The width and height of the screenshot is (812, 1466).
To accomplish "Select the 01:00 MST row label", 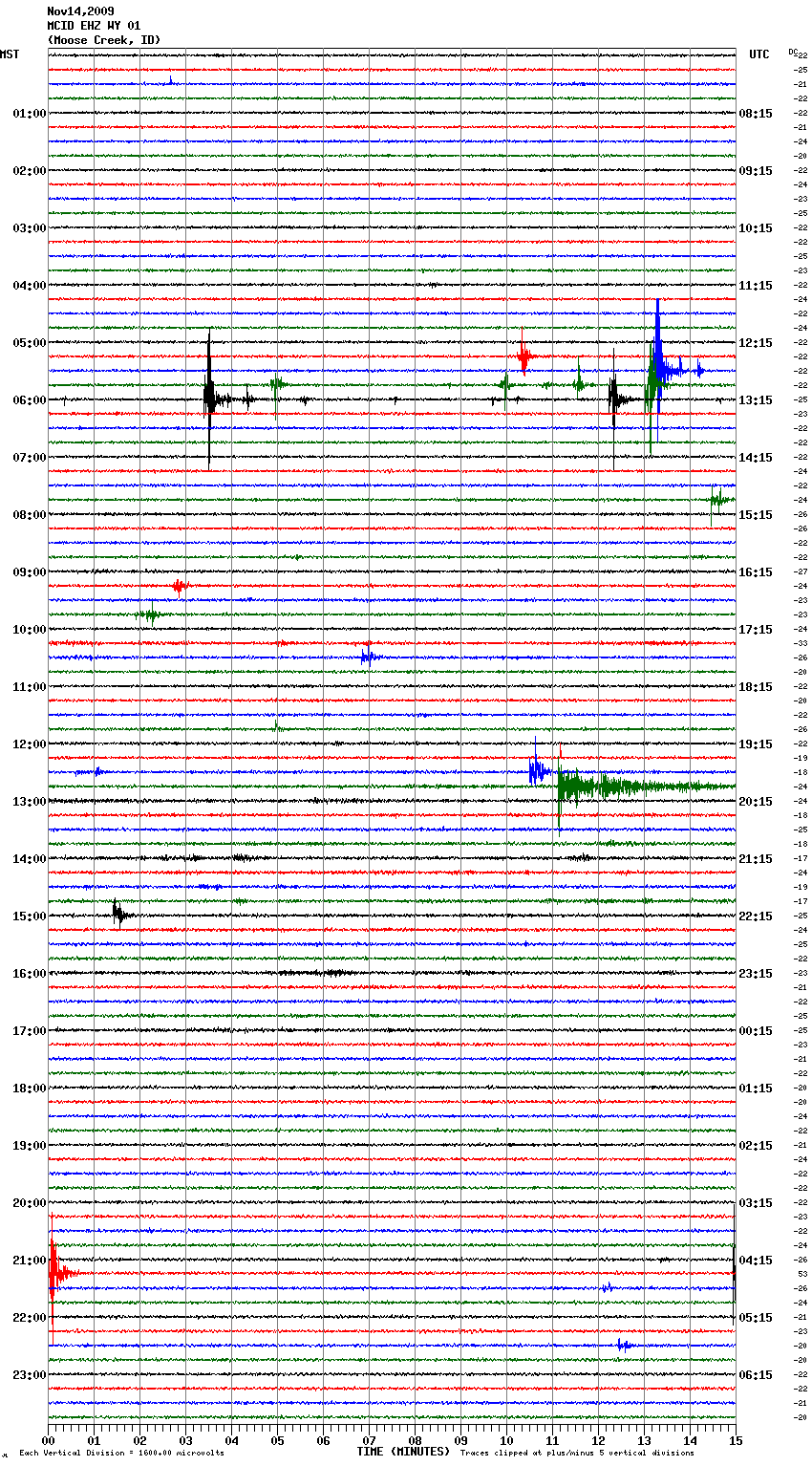I will 30,114.
